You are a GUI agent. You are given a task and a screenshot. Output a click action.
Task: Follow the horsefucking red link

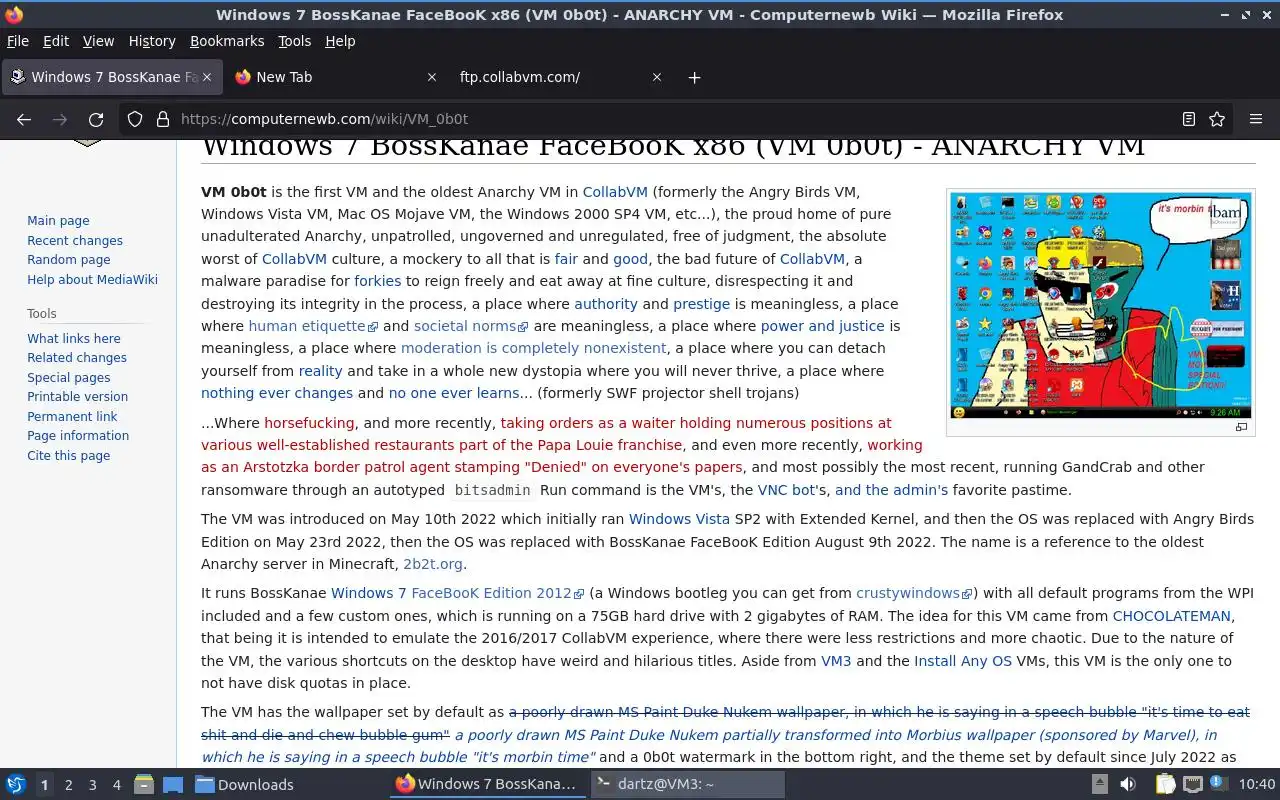(309, 423)
